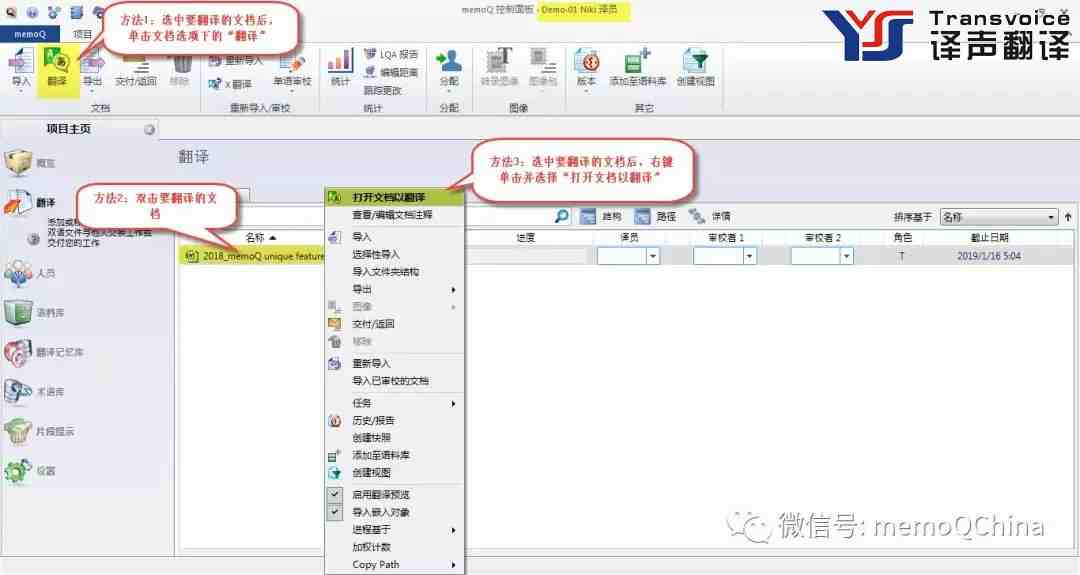The image size is (1080, 575).
Task: Choose 选择性导入 in context menu
Action: 395,254
